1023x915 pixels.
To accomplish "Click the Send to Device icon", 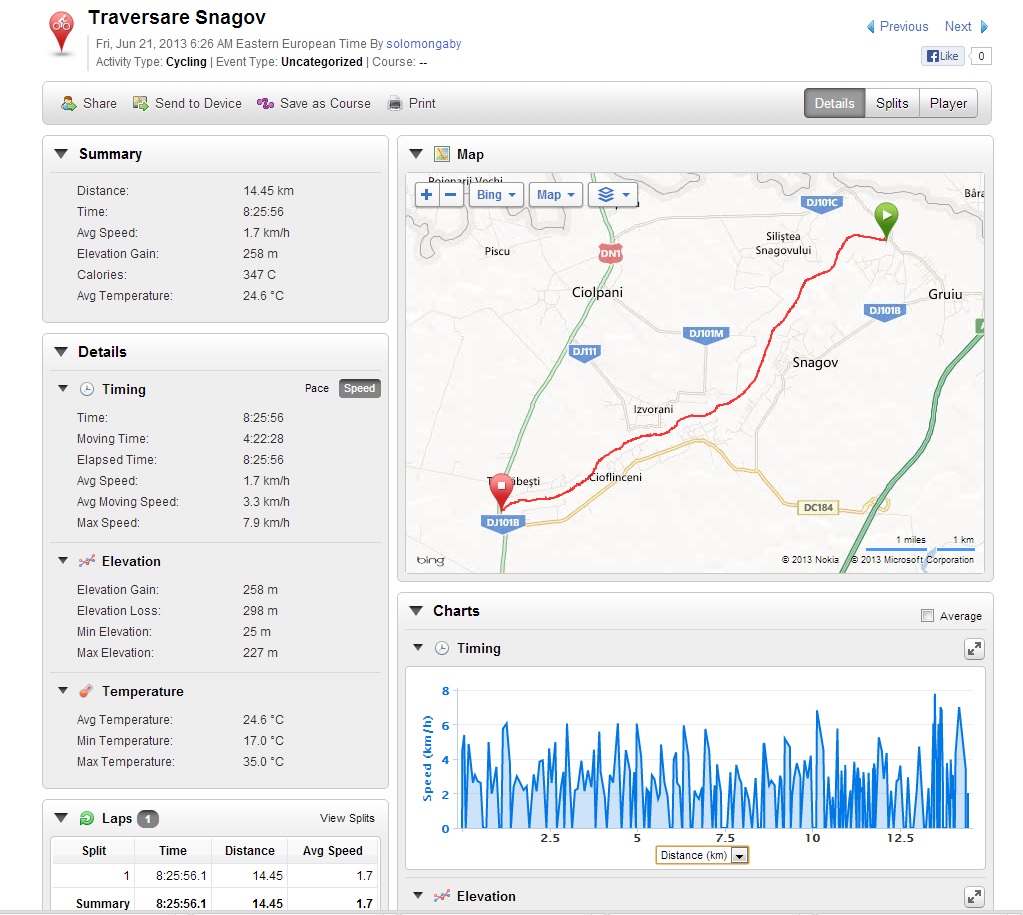I will point(141,103).
